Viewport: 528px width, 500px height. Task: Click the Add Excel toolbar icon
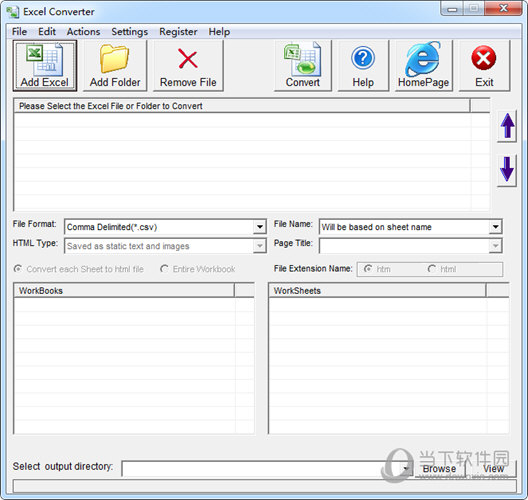pyautogui.click(x=44, y=66)
